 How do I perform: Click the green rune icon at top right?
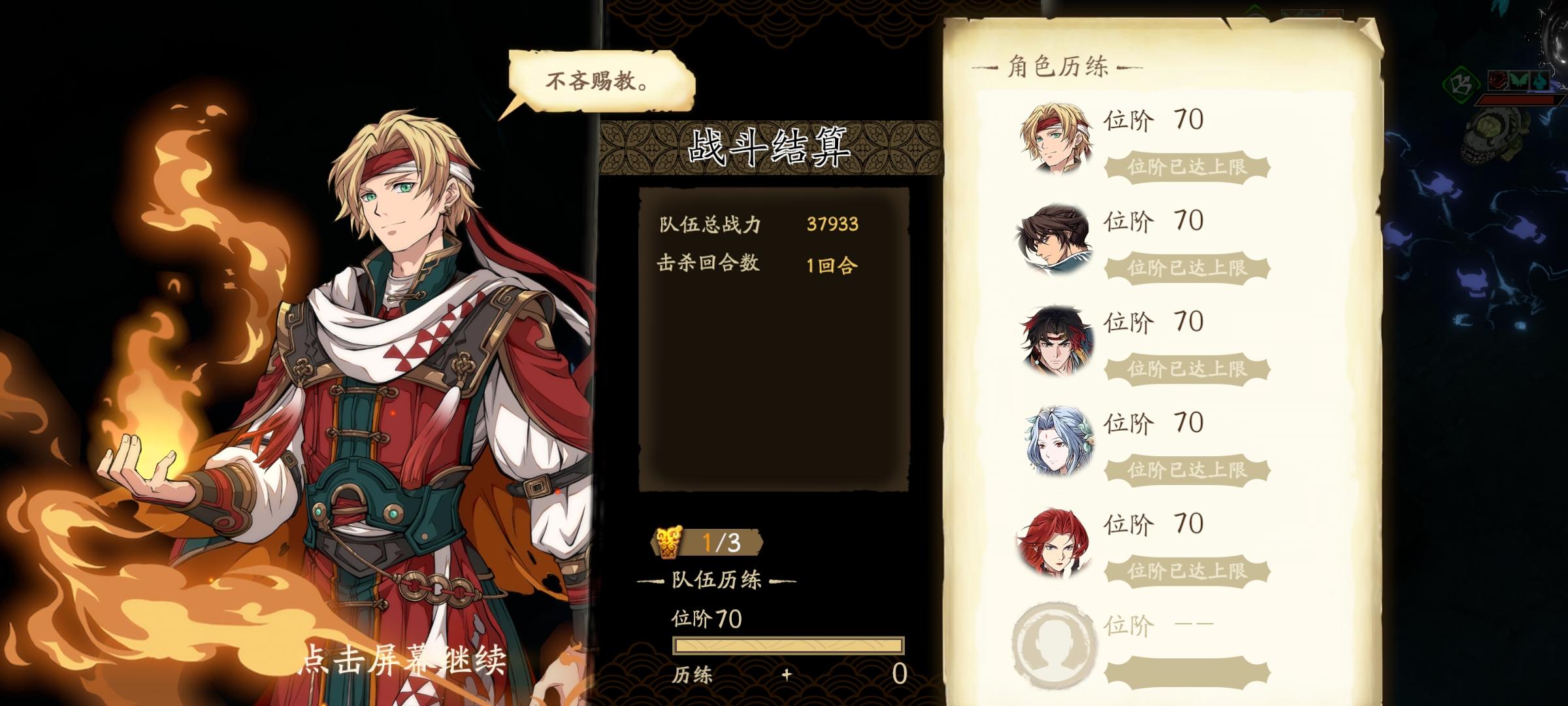click(1461, 84)
